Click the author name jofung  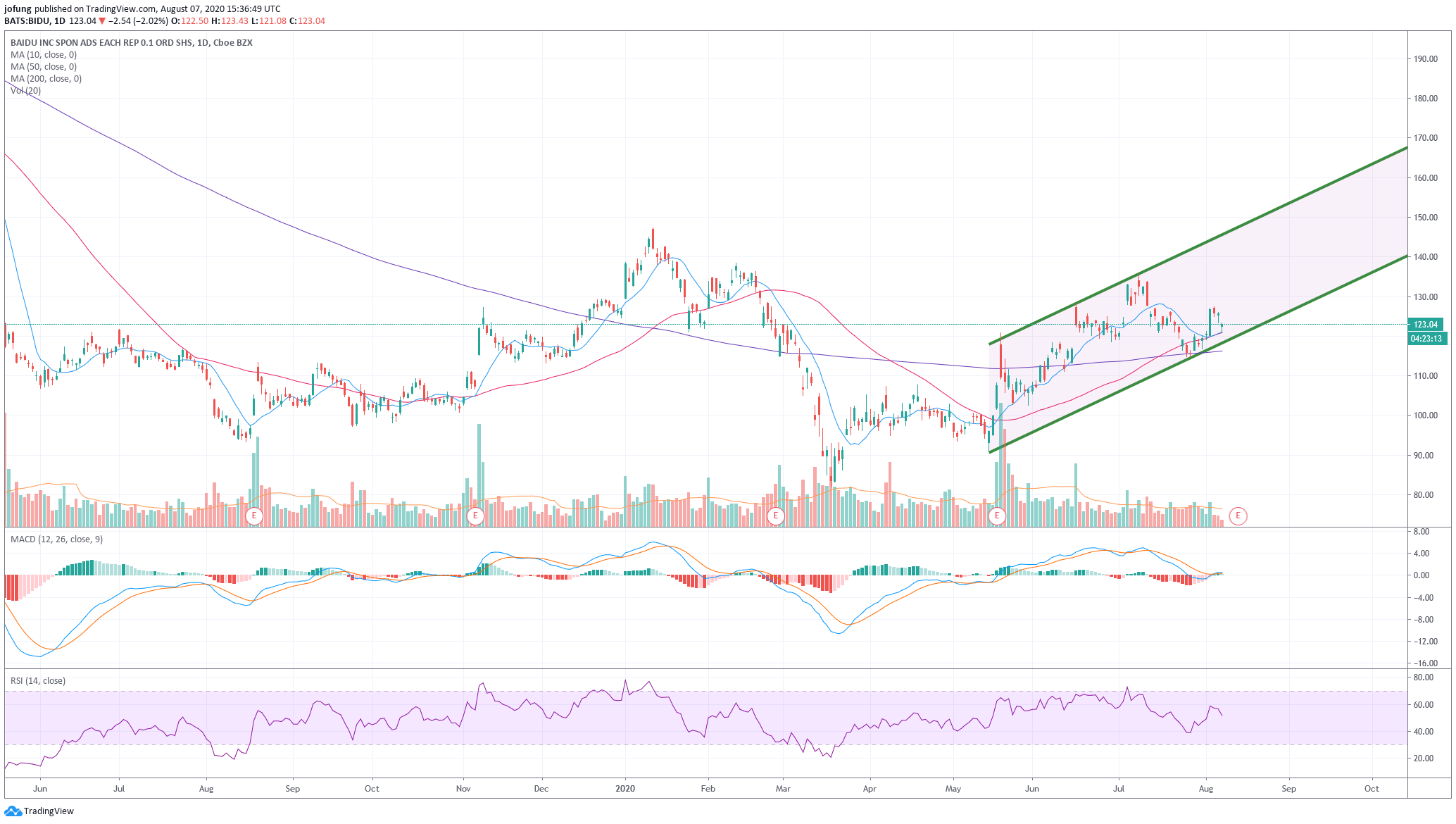(18, 9)
